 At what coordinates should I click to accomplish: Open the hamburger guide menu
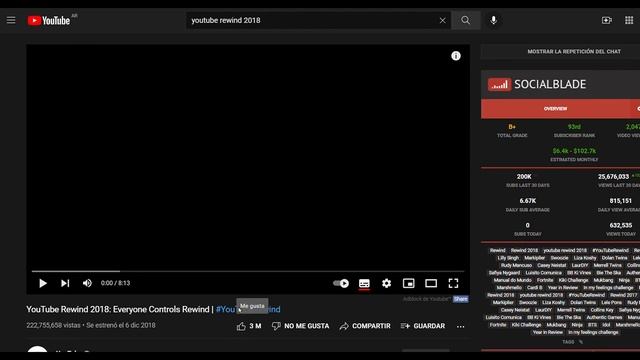[11, 20]
